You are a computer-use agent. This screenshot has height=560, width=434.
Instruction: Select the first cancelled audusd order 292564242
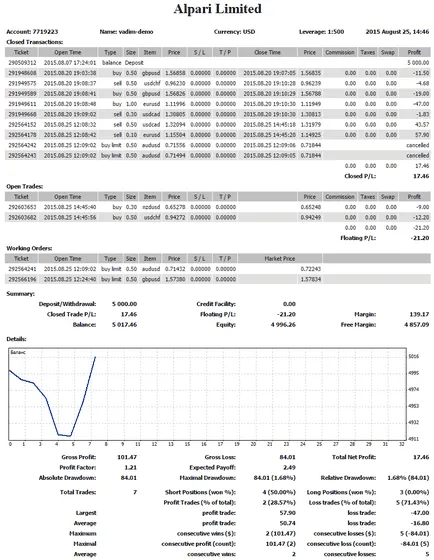click(x=218, y=145)
